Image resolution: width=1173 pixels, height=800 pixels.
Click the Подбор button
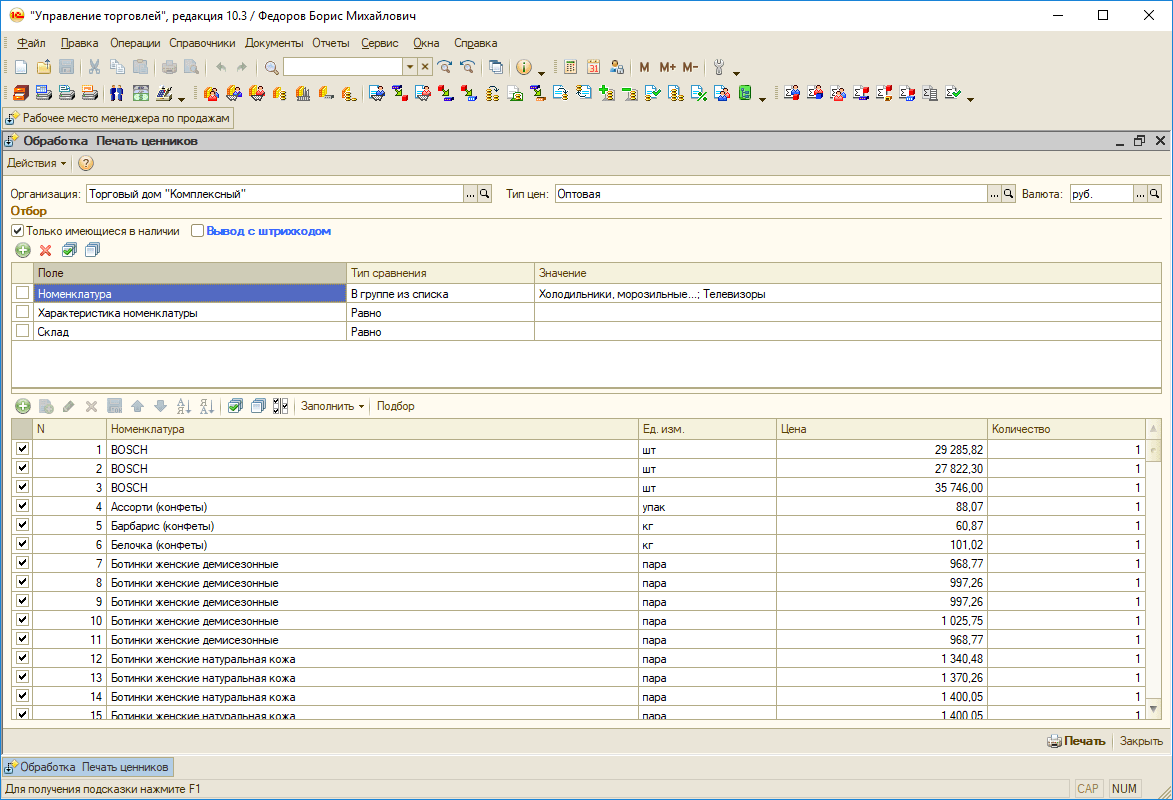click(x=395, y=406)
